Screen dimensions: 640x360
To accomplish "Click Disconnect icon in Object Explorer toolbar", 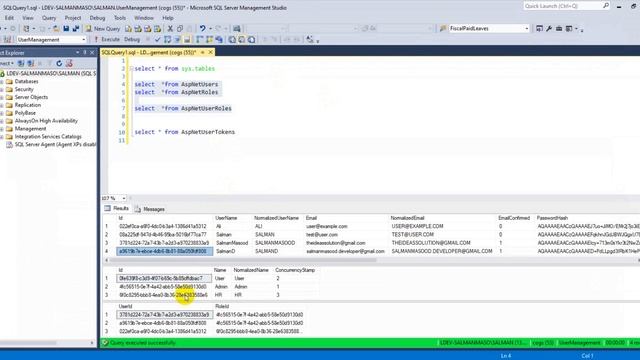I will pos(31,63).
